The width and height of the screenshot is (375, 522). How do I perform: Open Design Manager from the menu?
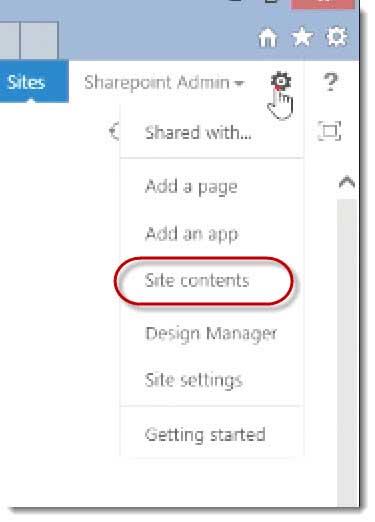point(211,333)
